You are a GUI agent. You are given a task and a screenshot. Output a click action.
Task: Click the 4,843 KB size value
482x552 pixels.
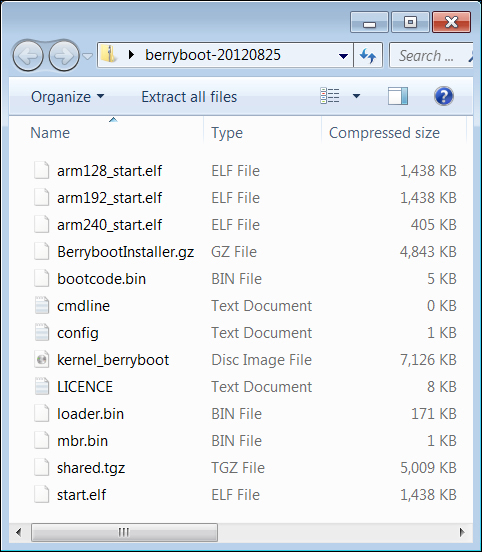(428, 252)
